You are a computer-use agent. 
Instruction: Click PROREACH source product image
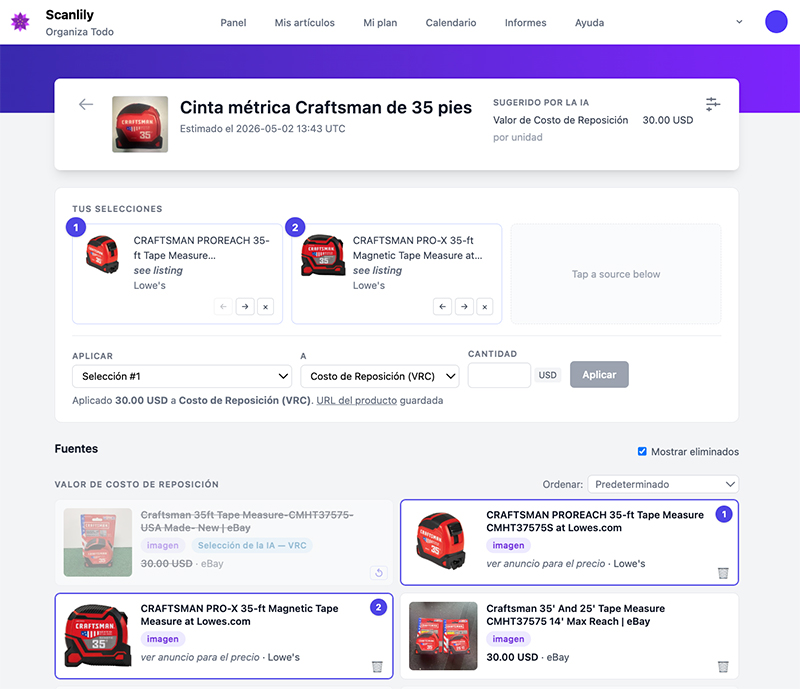click(x=442, y=541)
